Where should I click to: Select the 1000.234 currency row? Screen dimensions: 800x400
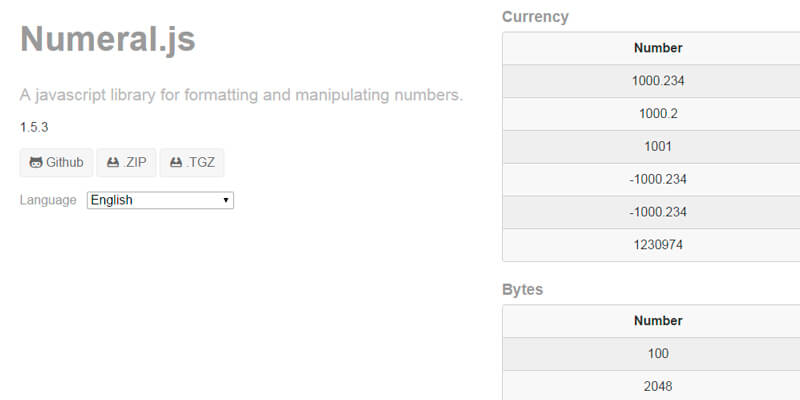pyautogui.click(x=658, y=81)
